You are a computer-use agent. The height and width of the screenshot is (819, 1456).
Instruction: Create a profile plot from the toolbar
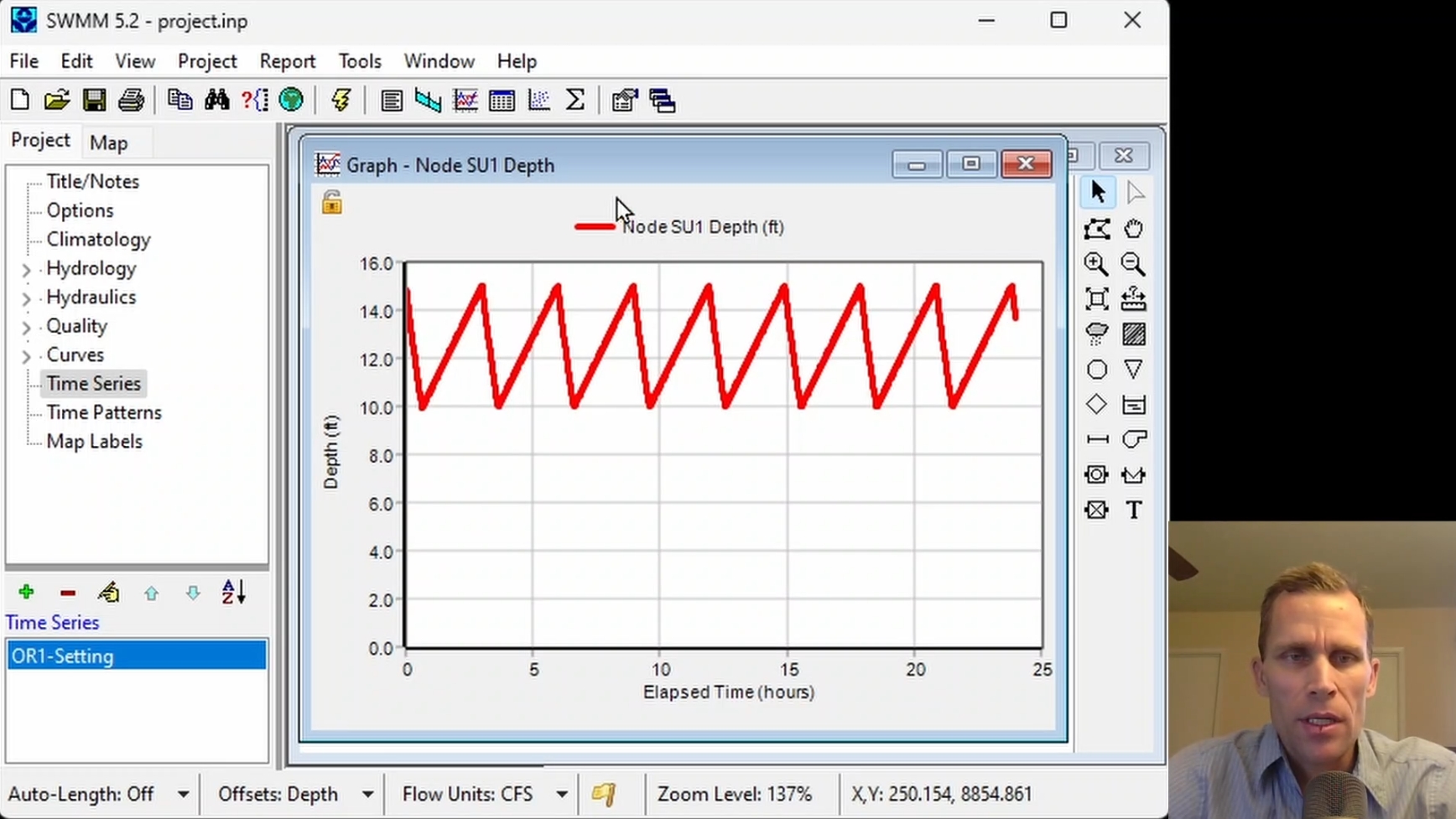428,101
